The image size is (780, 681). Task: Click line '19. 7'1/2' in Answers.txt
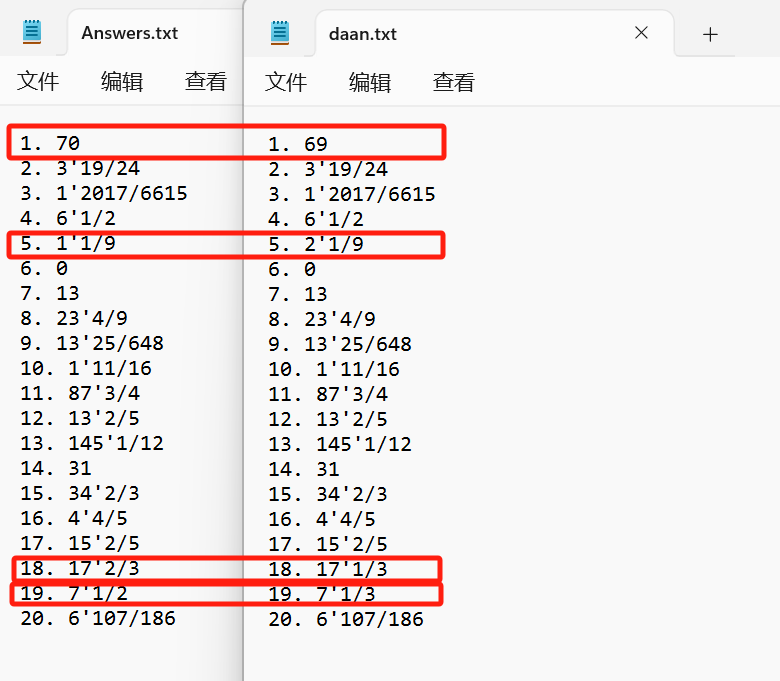[74, 593]
